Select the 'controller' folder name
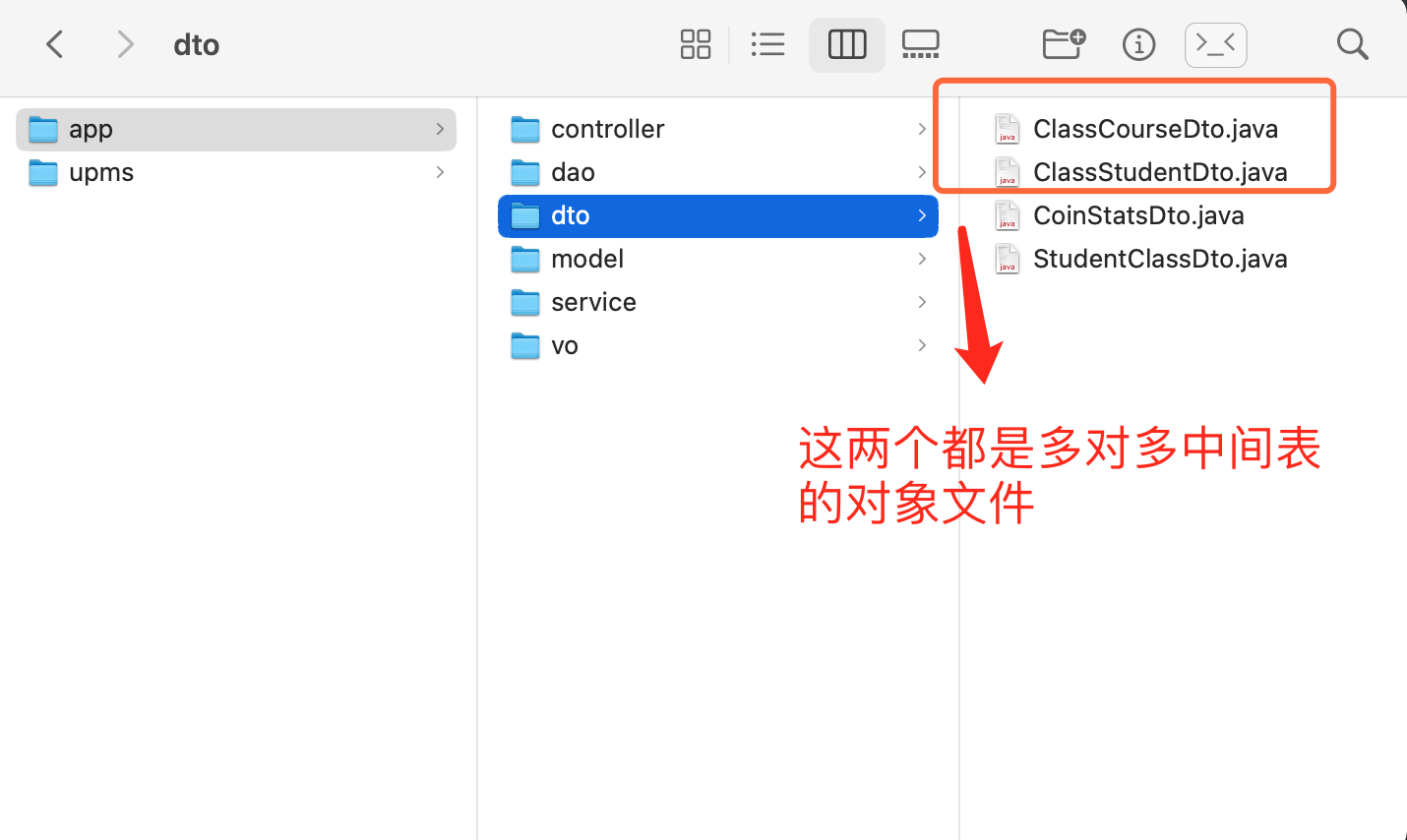Image resolution: width=1407 pixels, height=840 pixels. click(x=608, y=129)
